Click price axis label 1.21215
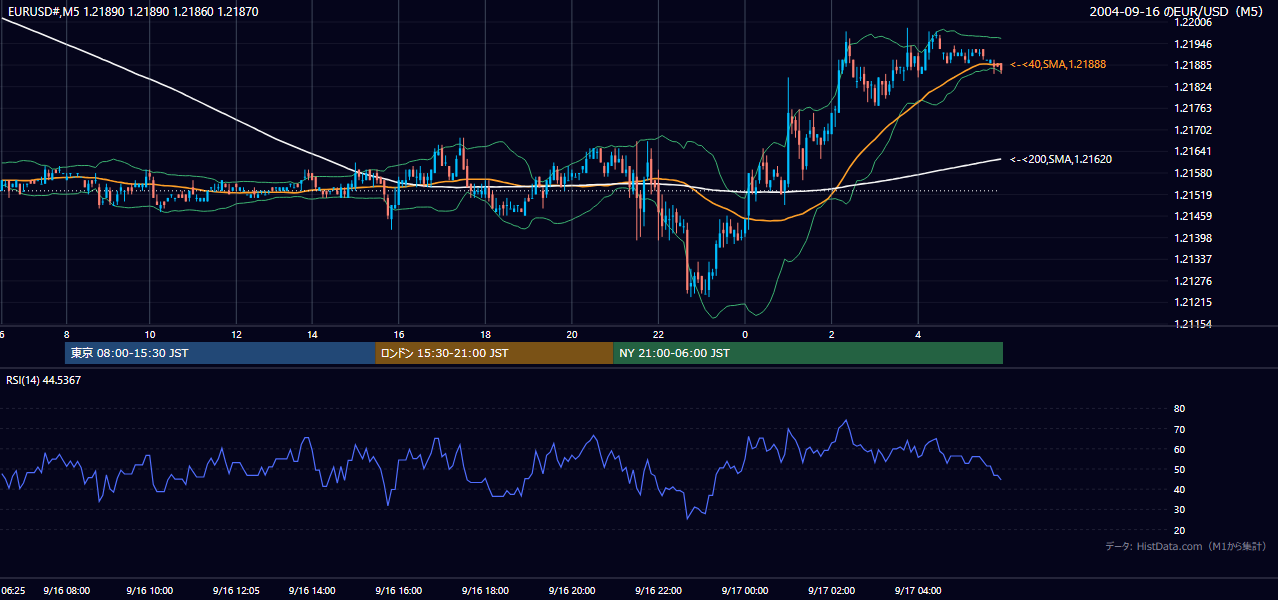Screen dimensions: 1278x600 pyautogui.click(x=1192, y=302)
